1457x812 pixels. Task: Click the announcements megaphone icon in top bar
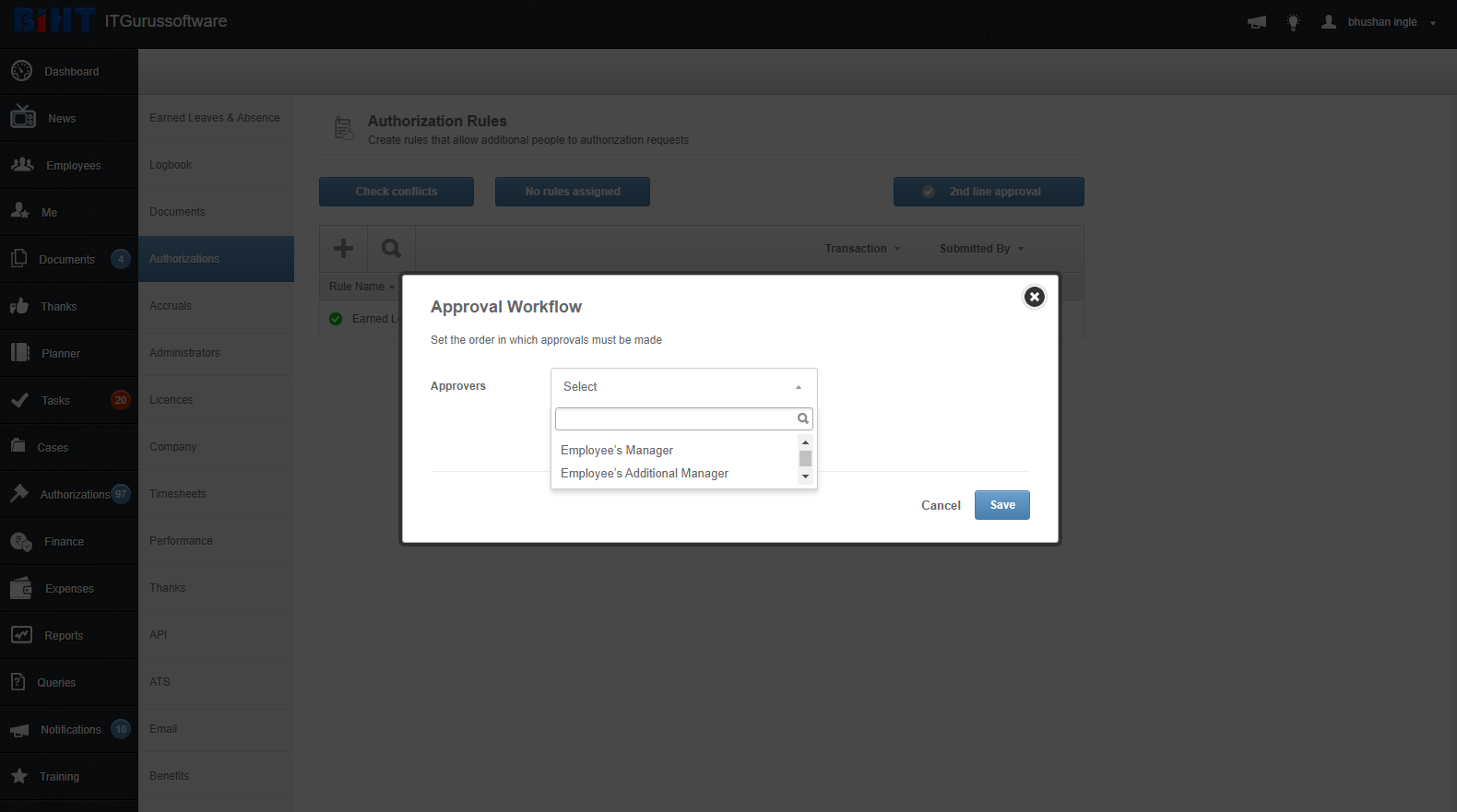pyautogui.click(x=1257, y=22)
